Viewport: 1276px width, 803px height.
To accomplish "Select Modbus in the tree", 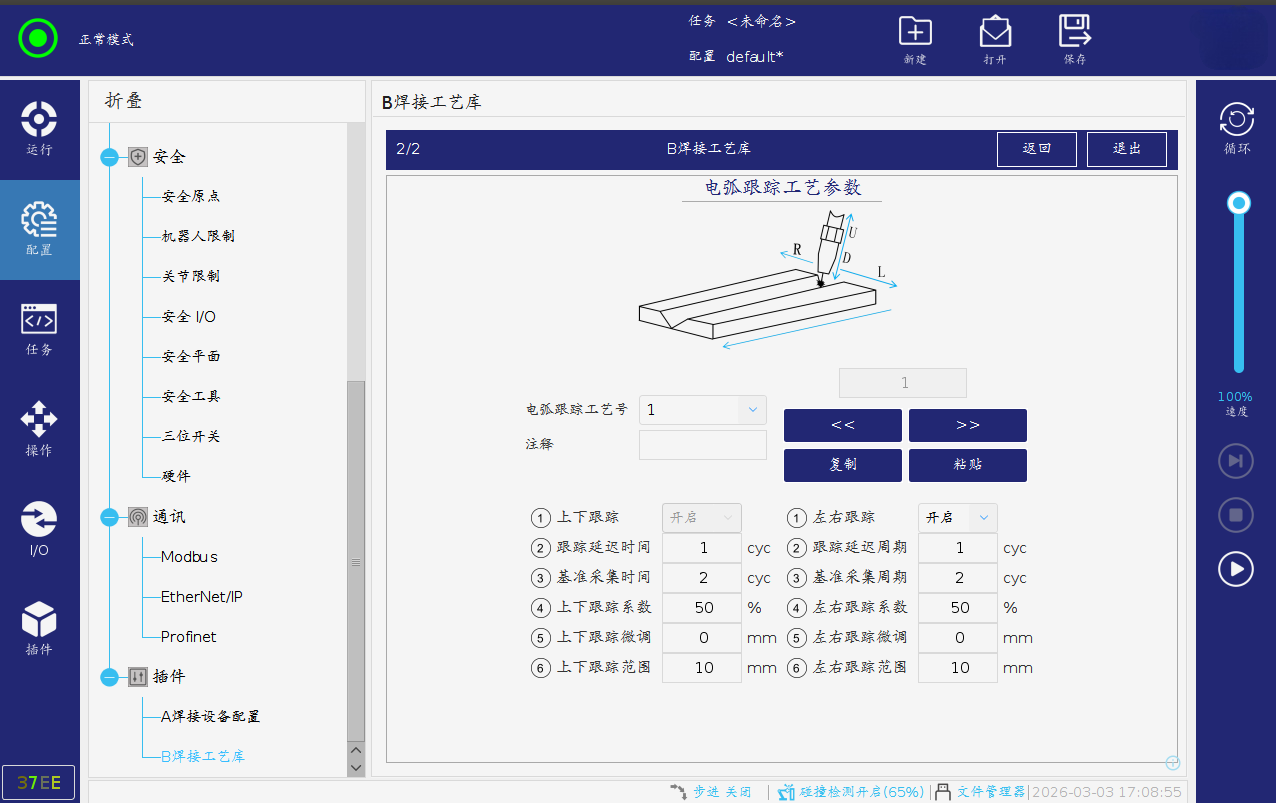I will click(190, 557).
